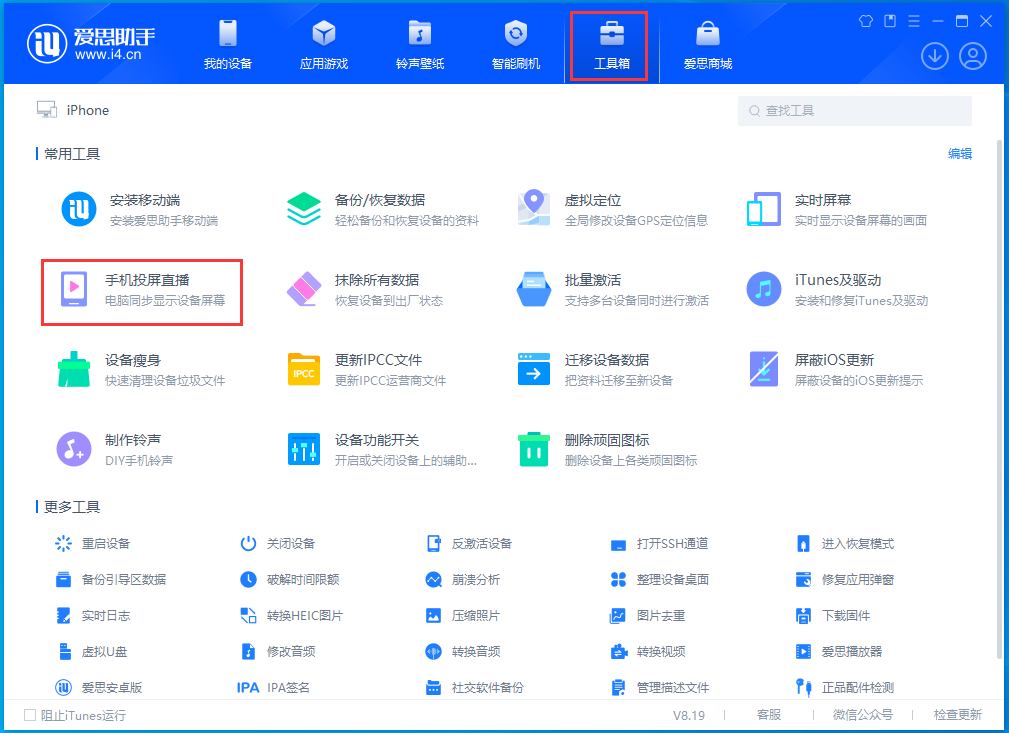Enable the 阻止iTunes运行 checkbox
Image resolution: width=1009 pixels, height=733 pixels.
(x=29, y=715)
